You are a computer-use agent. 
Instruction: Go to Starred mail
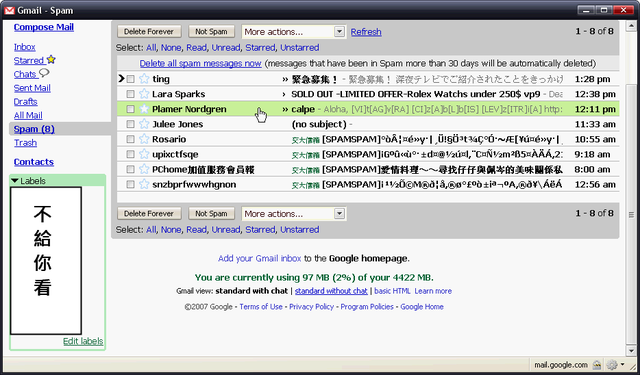tap(29, 61)
